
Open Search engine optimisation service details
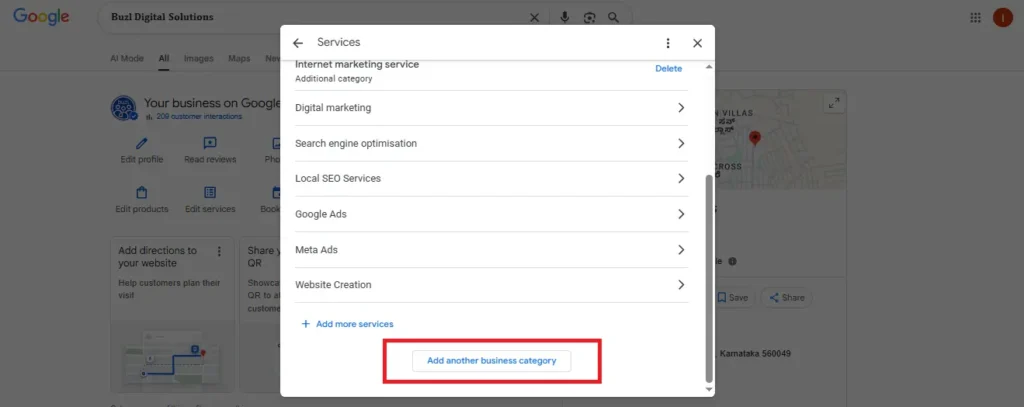491,143
